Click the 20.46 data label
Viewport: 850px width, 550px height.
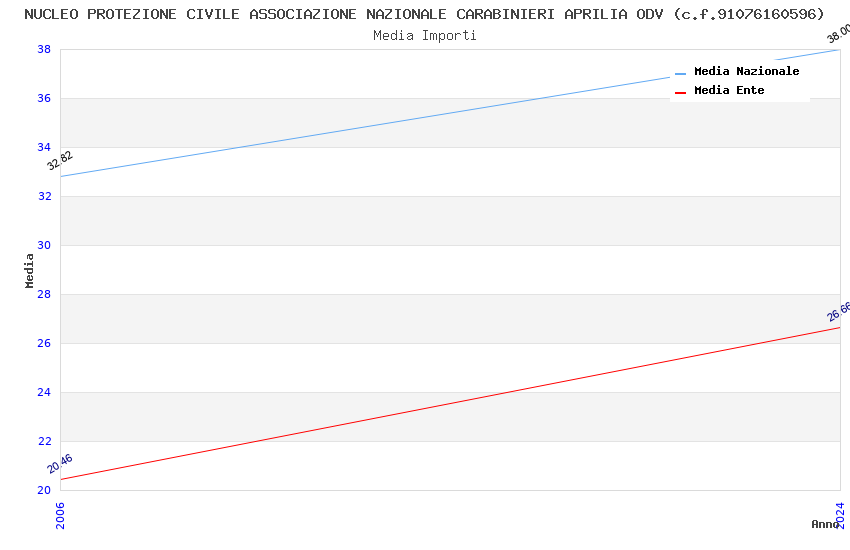click(60, 464)
